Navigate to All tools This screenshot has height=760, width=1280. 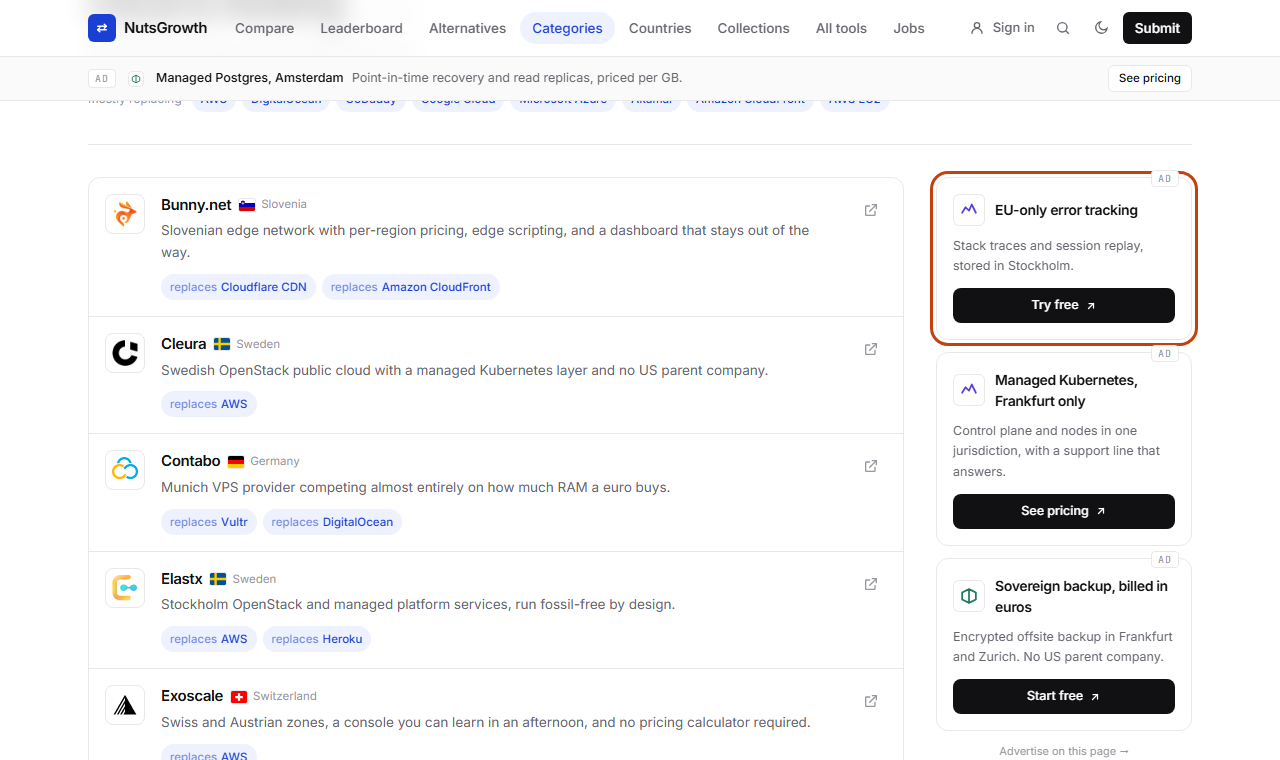coord(841,28)
